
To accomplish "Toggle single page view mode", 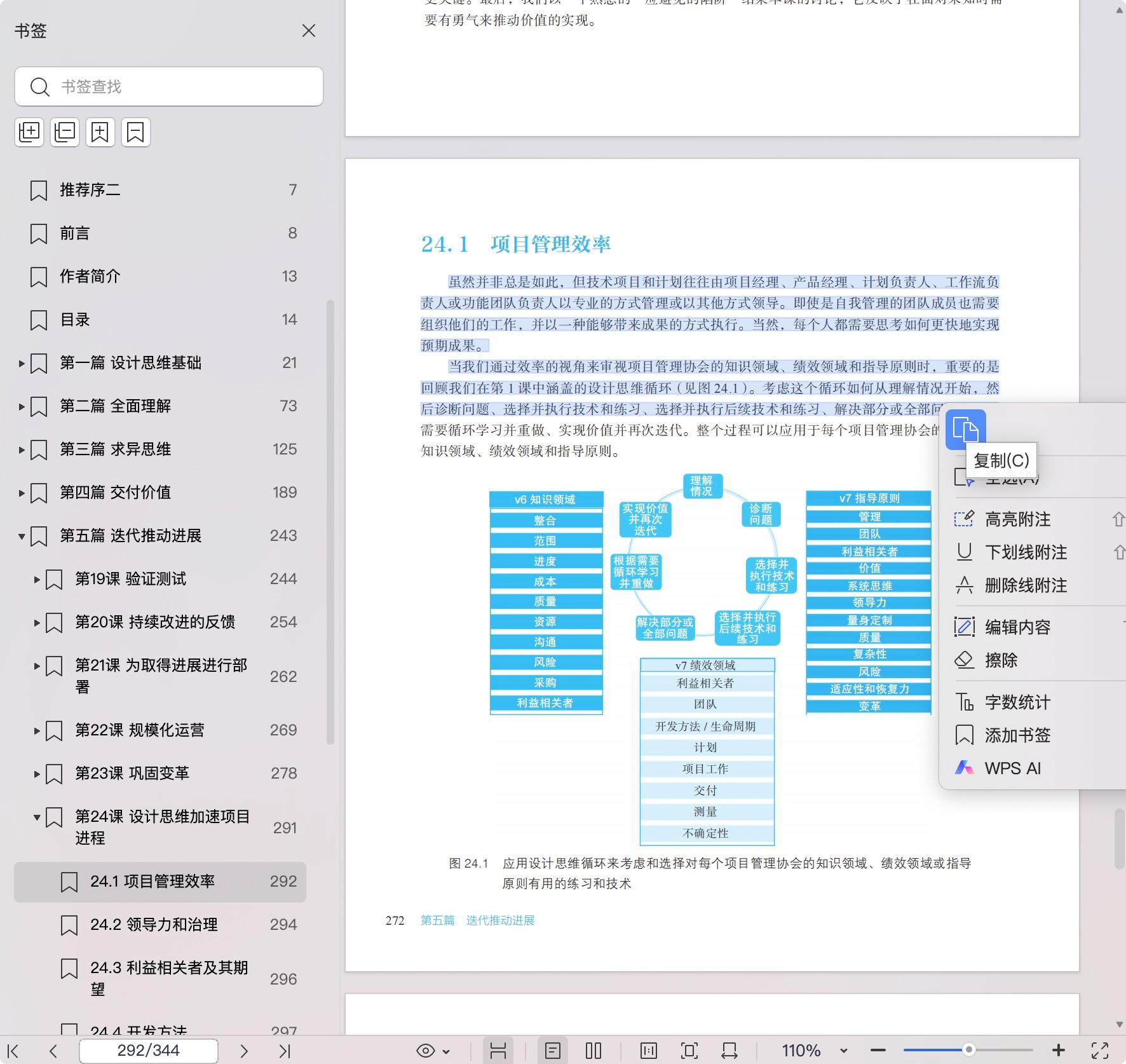I will click(553, 1051).
